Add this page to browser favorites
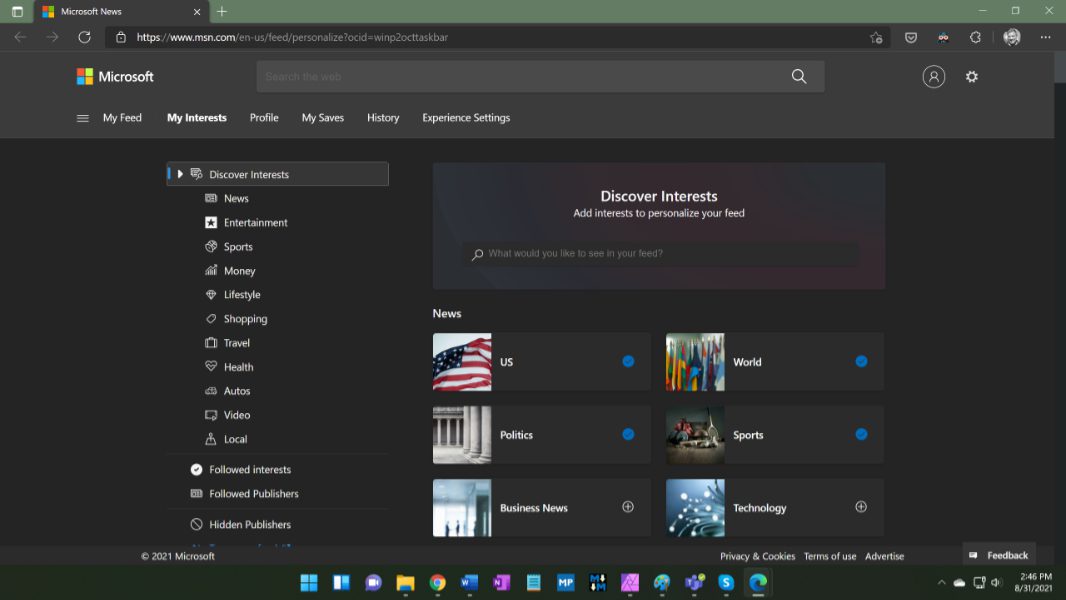Viewport: 1066px width, 600px height. click(x=876, y=37)
